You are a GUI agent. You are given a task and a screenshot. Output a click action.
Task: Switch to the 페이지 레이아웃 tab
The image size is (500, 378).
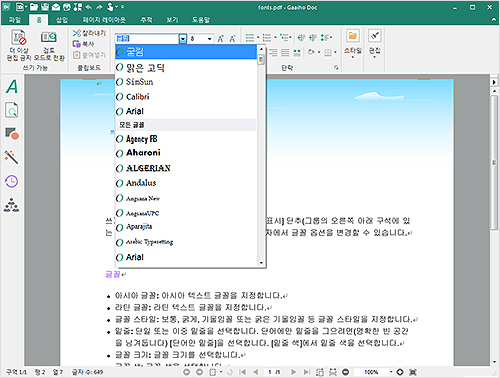click(x=104, y=20)
